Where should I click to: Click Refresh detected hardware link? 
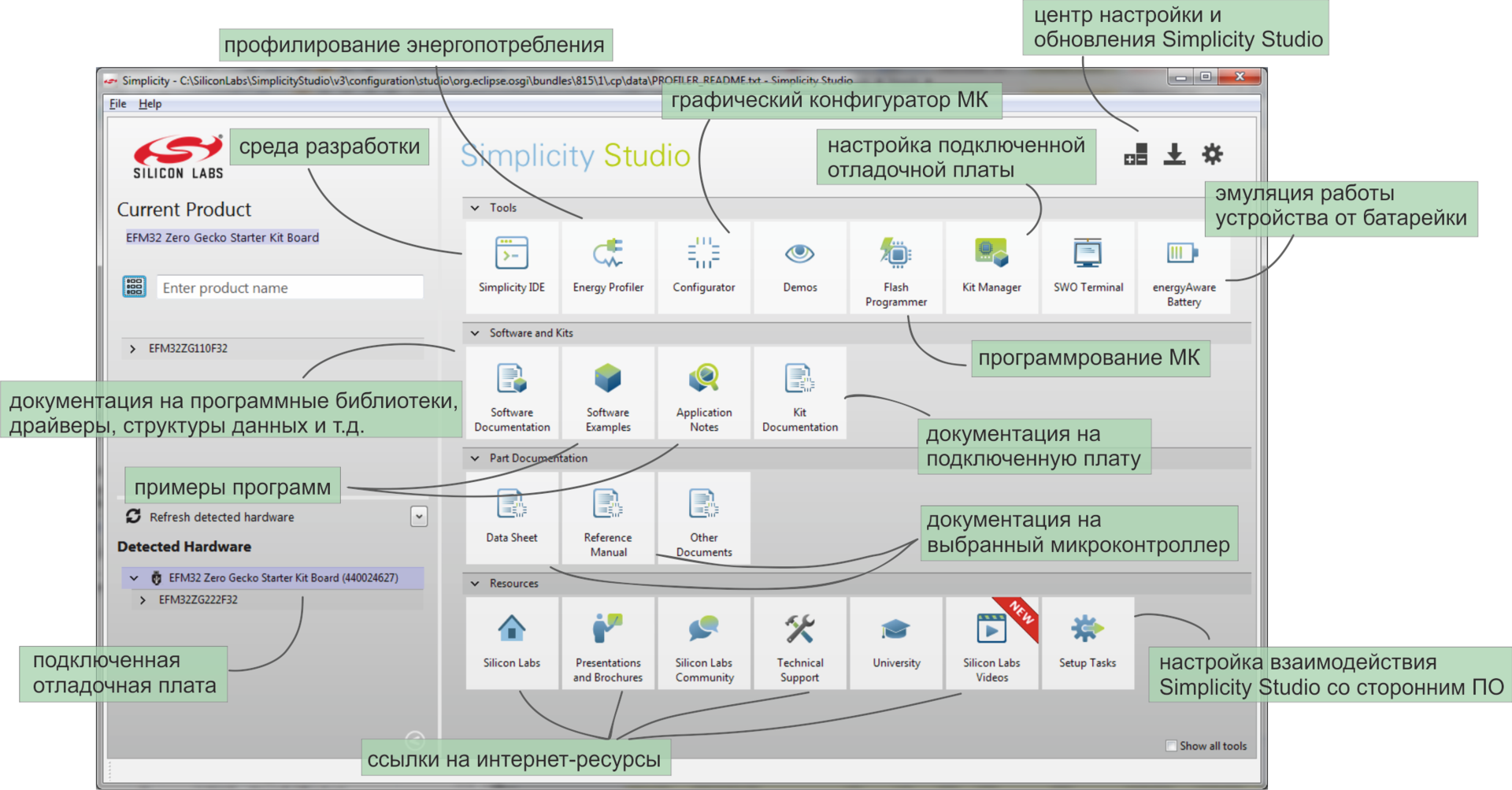pos(222,517)
